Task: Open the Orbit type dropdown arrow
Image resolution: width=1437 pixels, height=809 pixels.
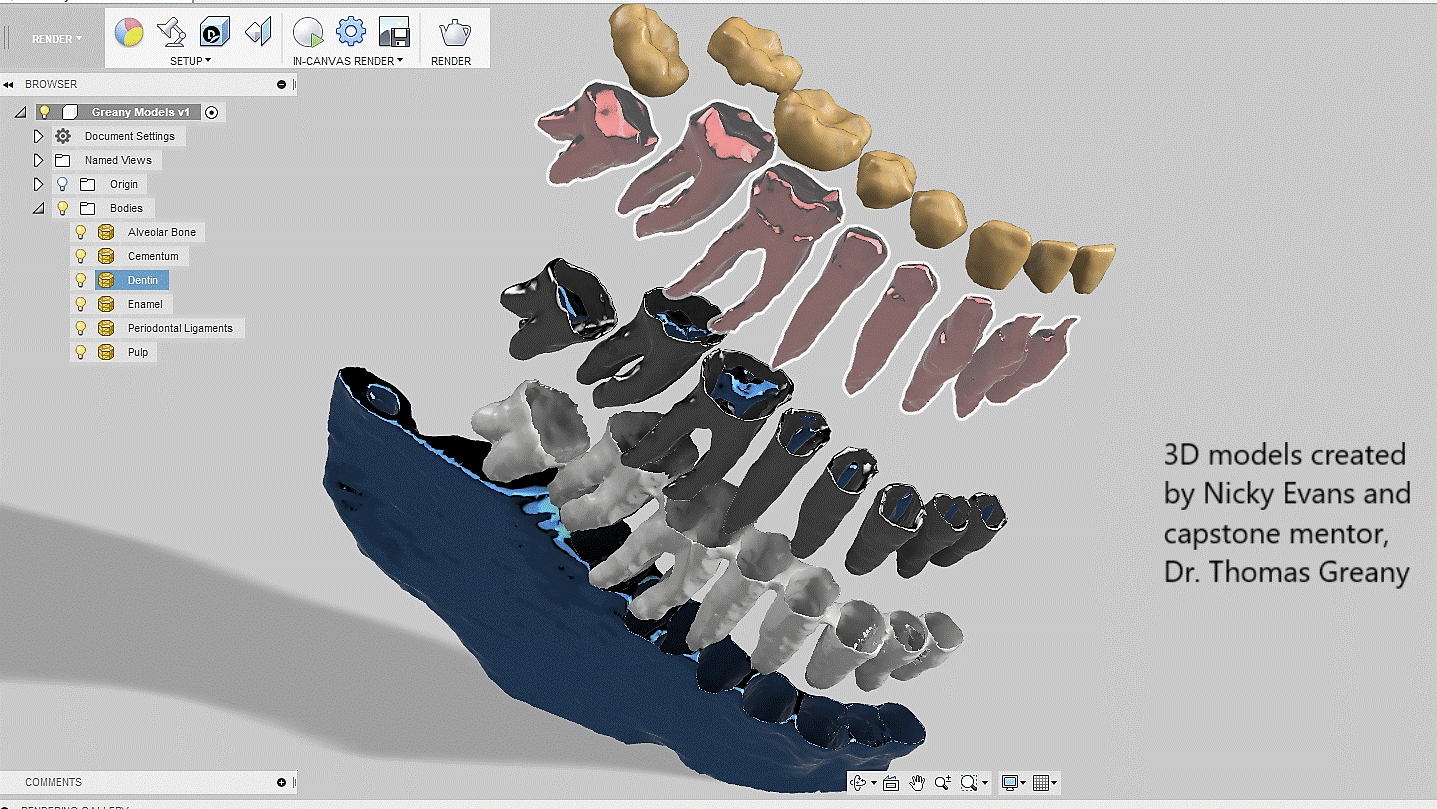Action: point(874,784)
